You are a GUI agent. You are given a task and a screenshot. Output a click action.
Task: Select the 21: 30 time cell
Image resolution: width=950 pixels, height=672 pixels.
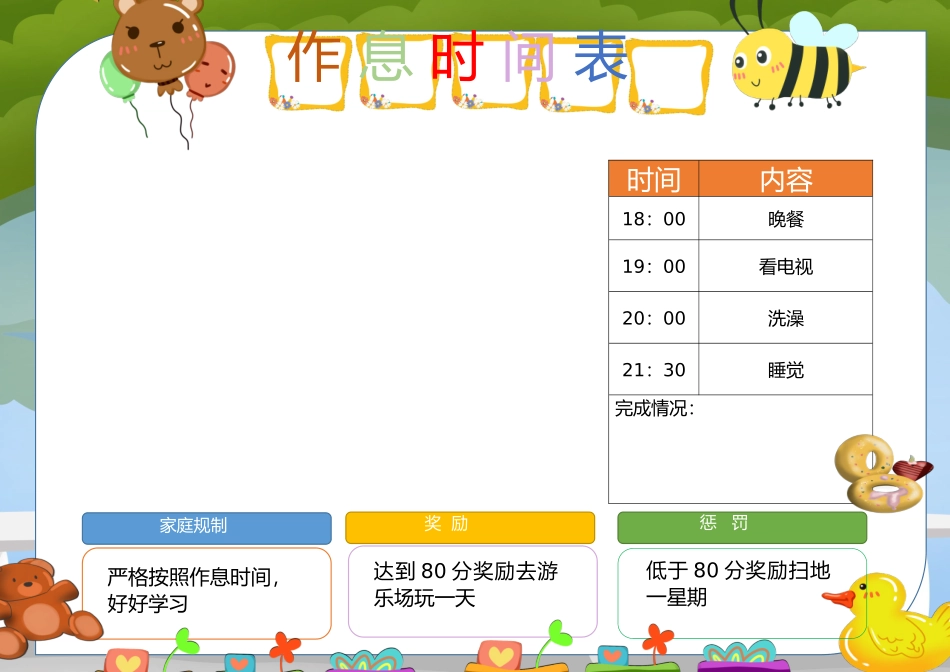(654, 370)
